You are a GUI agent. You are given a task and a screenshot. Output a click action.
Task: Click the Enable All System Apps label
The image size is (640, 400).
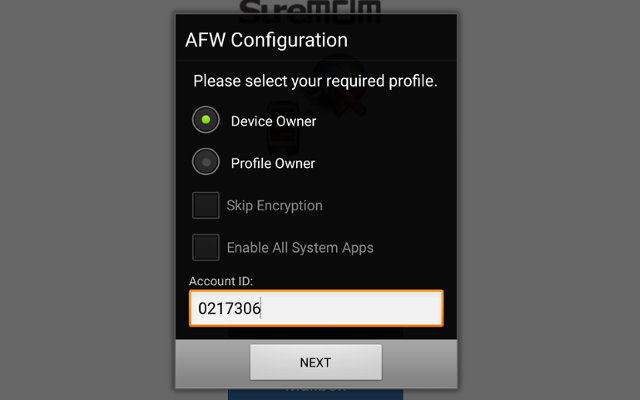(300, 248)
